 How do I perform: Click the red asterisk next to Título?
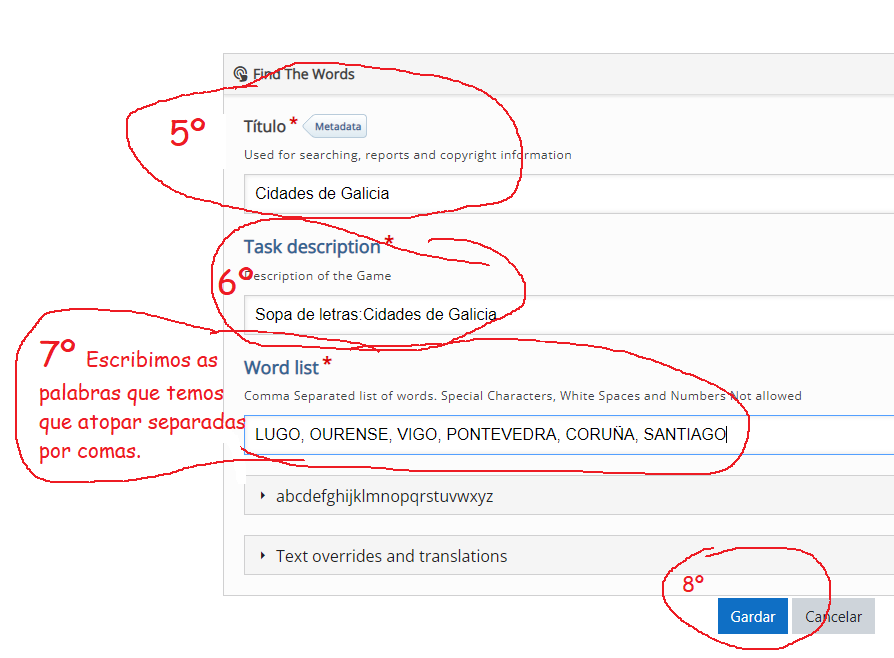(x=294, y=124)
